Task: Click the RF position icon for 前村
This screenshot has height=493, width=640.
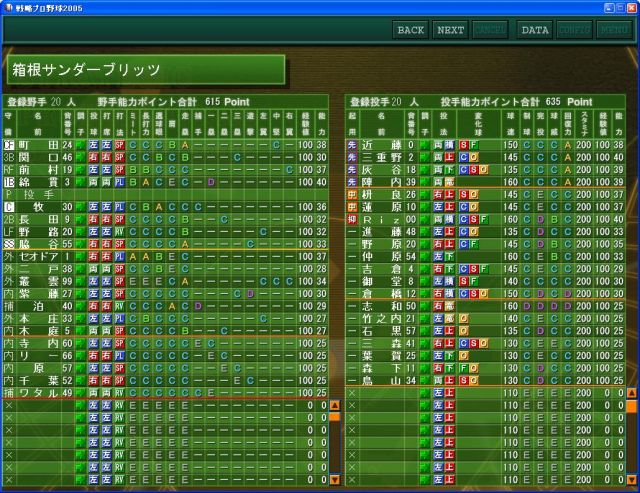Action: coord(9,170)
